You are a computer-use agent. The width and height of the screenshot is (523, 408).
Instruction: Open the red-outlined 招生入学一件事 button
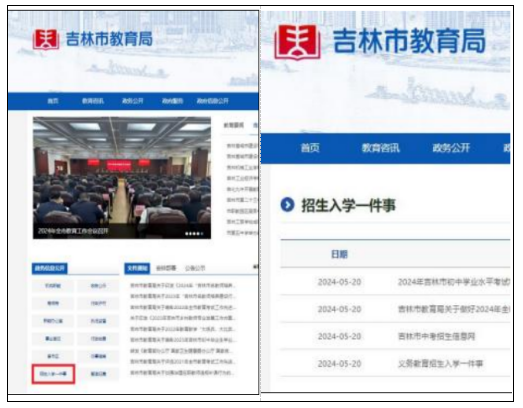click(53, 374)
